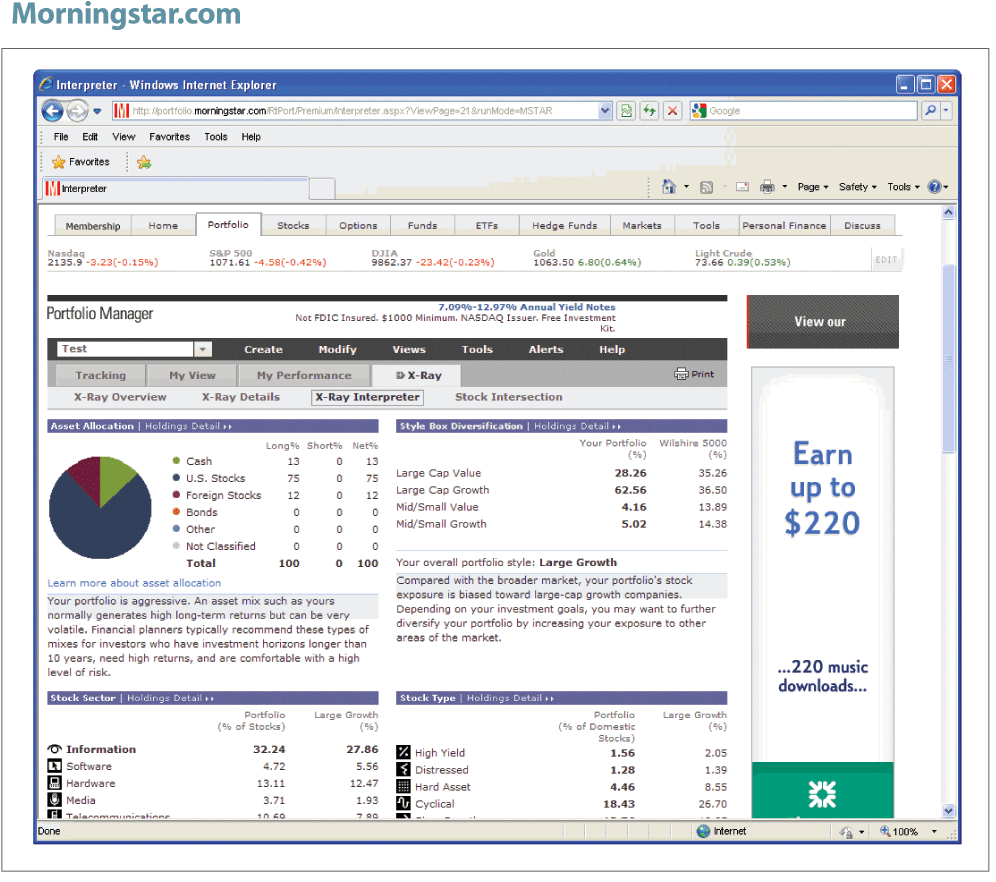The width and height of the screenshot is (996, 882).
Task: Expand the address bar URL dropdown
Action: click(x=605, y=111)
